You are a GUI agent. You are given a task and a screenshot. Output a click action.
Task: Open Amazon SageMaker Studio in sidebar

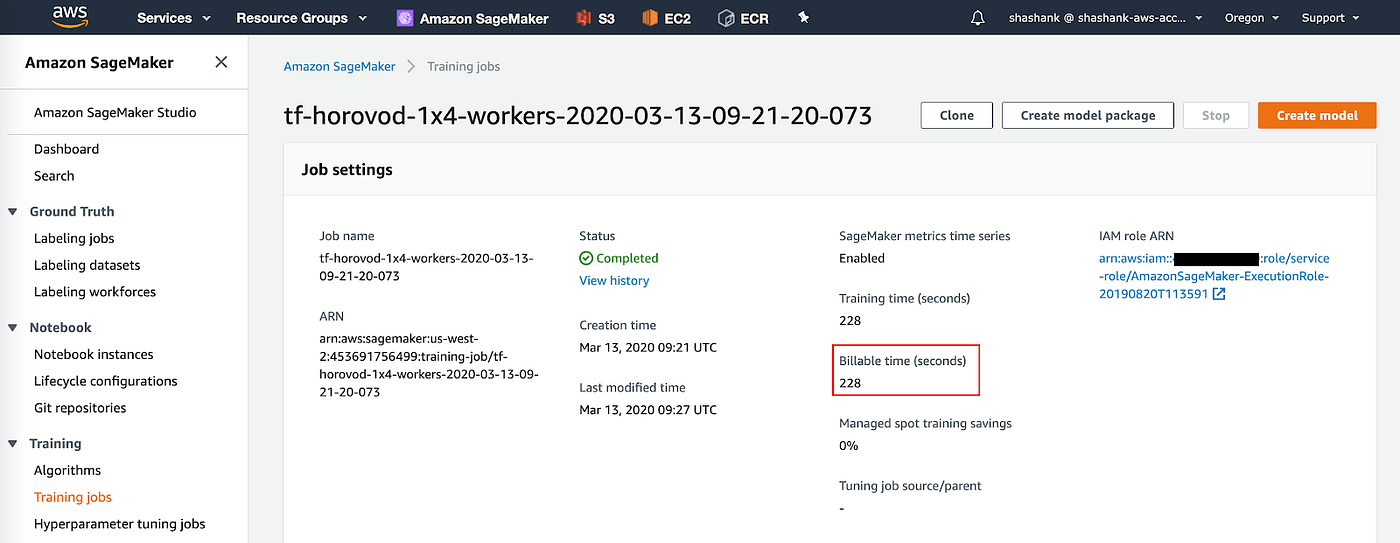tap(115, 113)
